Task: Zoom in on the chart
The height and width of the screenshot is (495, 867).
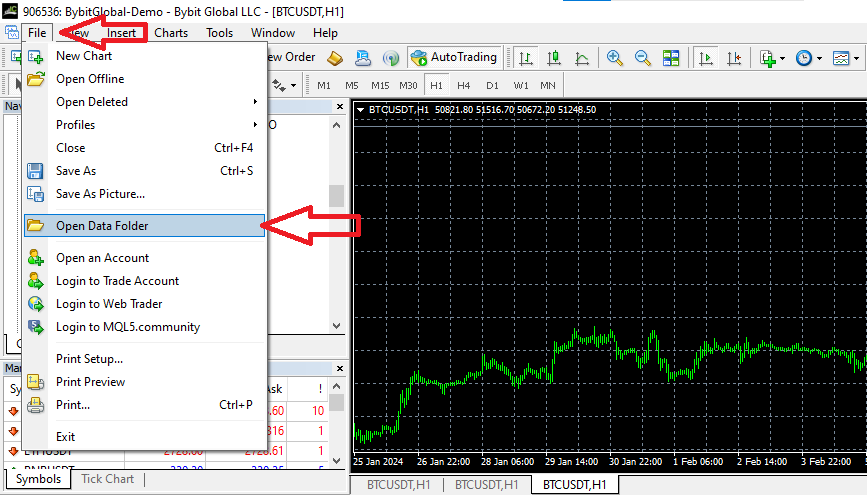Action: pos(614,58)
